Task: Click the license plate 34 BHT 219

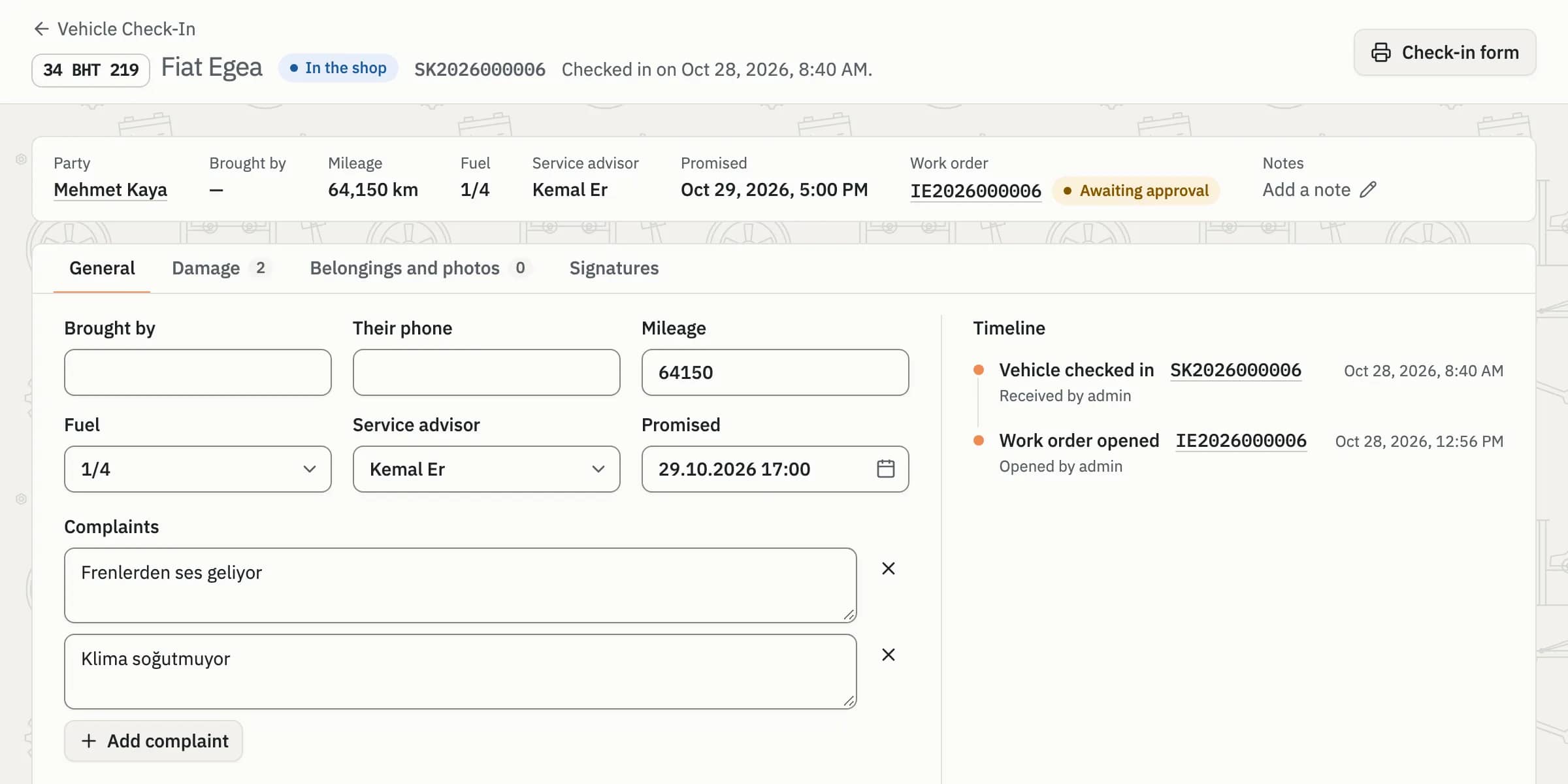Action: point(91,70)
